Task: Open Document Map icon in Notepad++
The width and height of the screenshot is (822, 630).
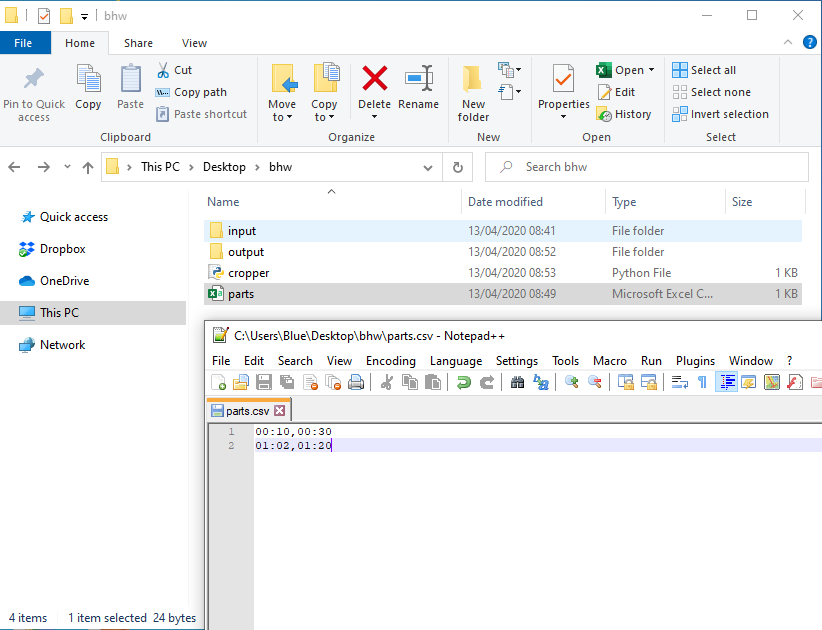Action: tap(772, 382)
